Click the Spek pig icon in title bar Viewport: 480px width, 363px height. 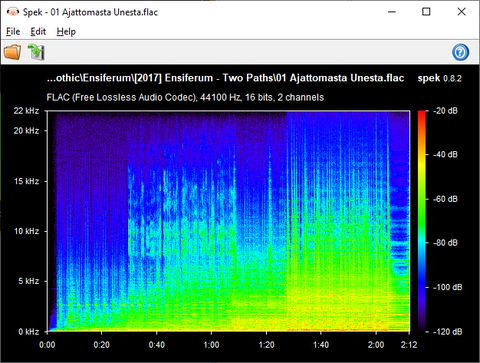(x=13, y=12)
